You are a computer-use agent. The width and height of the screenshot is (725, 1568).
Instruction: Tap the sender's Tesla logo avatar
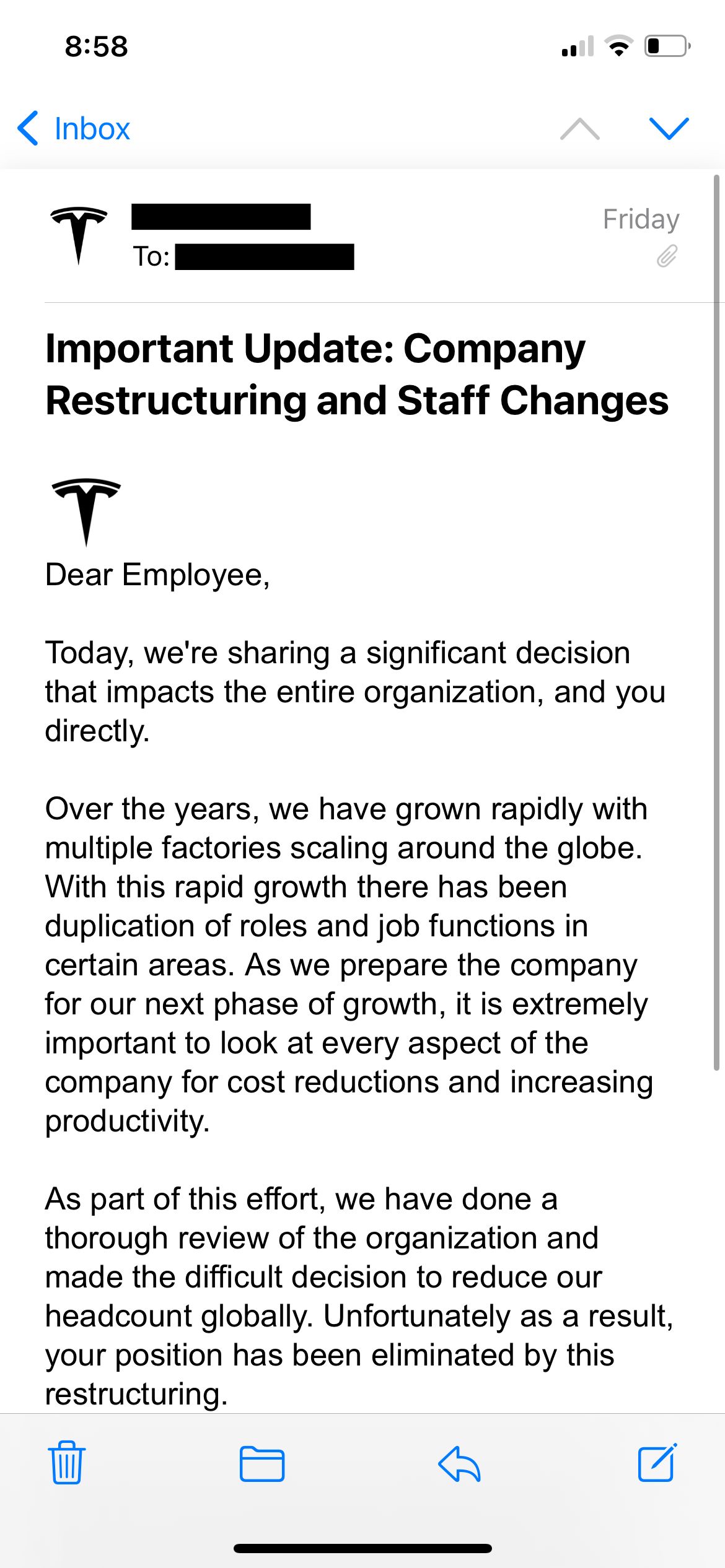(x=79, y=234)
